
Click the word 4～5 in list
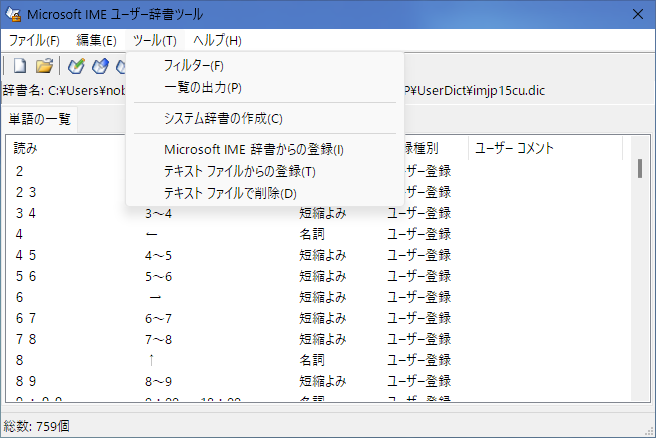click(x=159, y=256)
